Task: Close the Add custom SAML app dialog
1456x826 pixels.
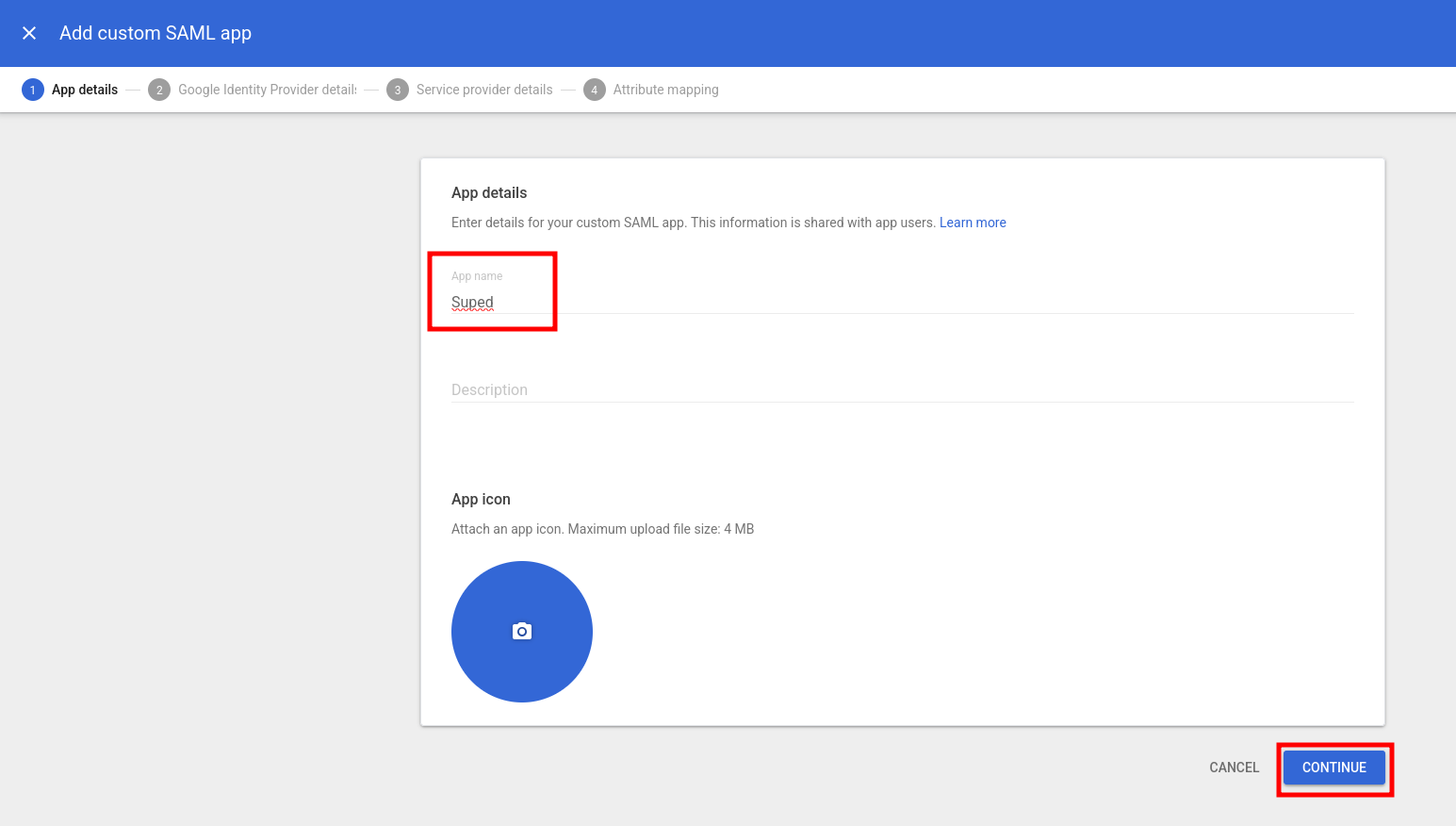Action: (x=29, y=33)
